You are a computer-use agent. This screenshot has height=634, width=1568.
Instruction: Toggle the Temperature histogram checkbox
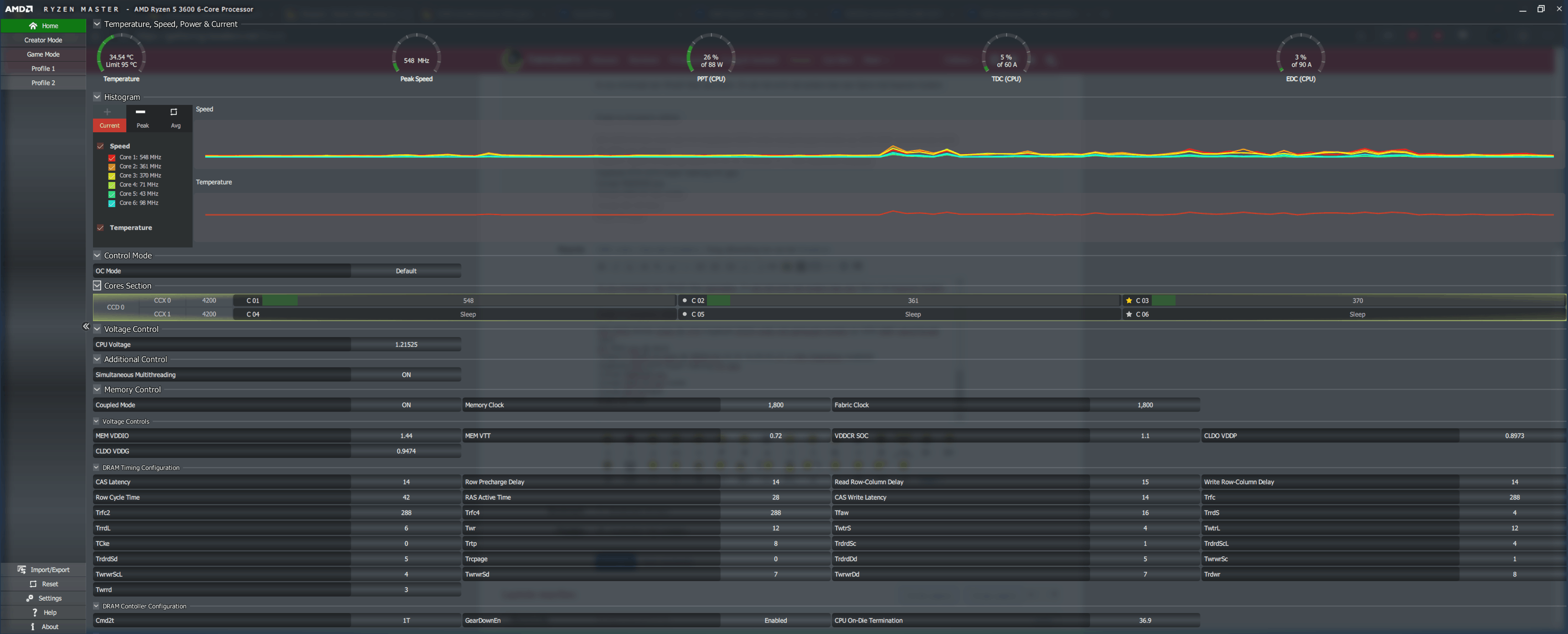click(100, 228)
